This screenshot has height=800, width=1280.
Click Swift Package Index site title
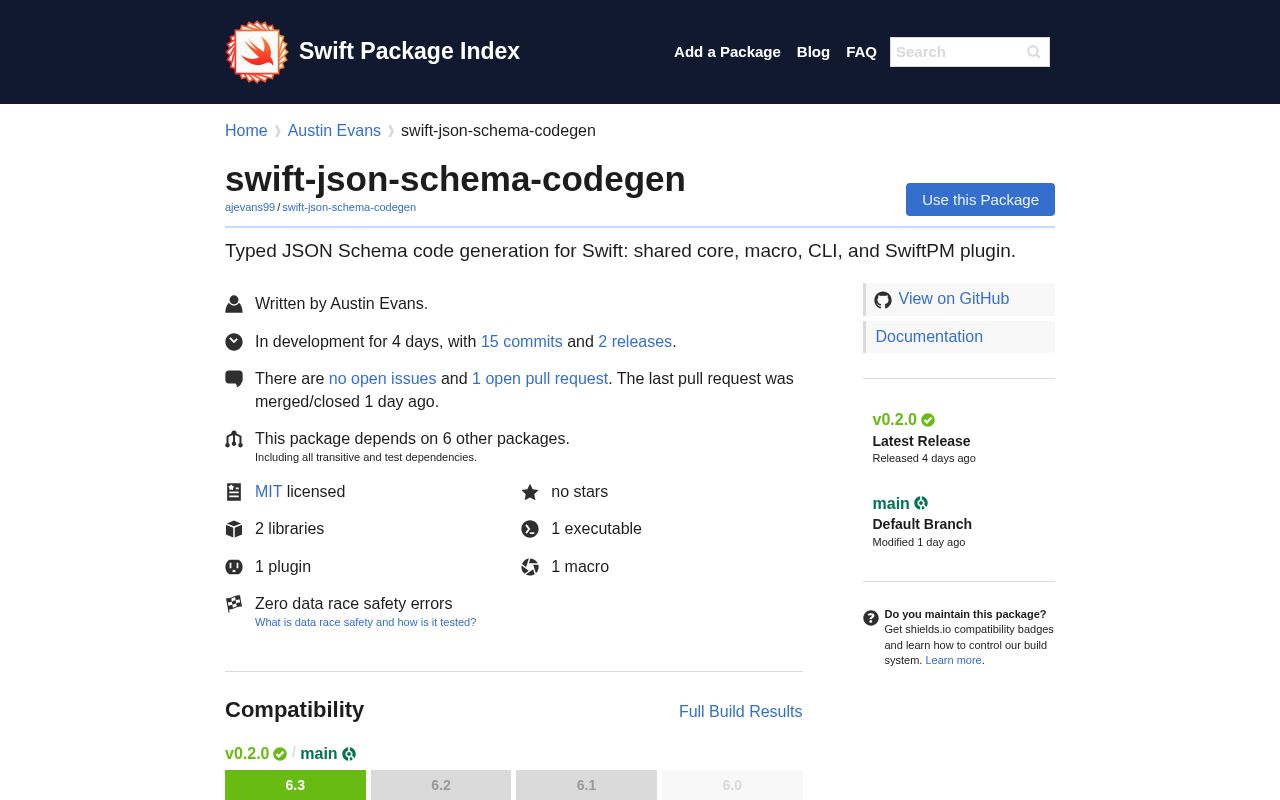click(409, 51)
